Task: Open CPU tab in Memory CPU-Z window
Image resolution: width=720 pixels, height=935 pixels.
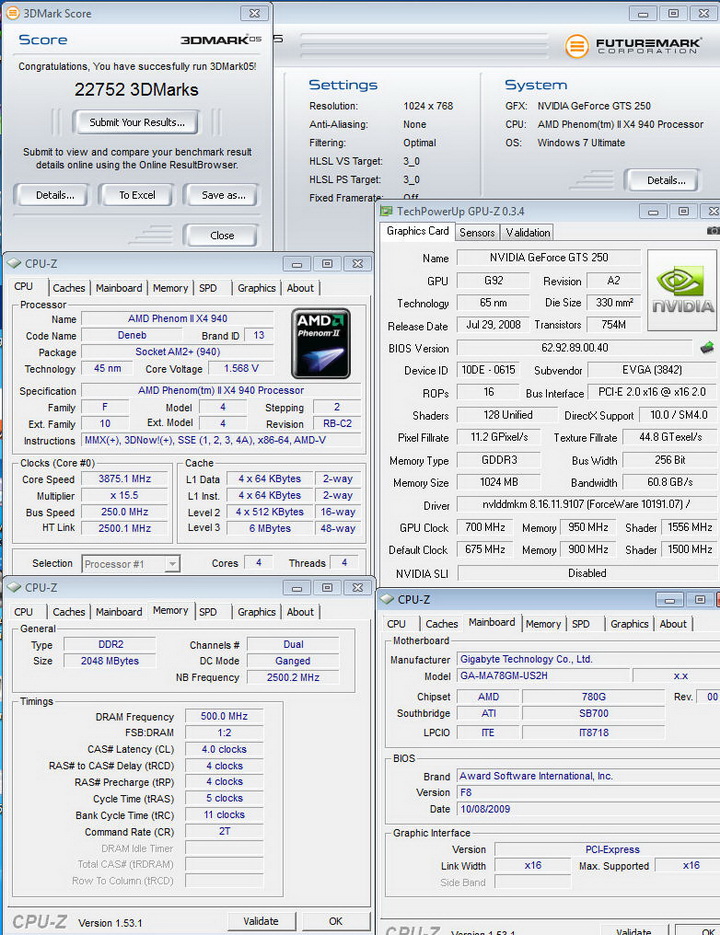Action: click(23, 612)
